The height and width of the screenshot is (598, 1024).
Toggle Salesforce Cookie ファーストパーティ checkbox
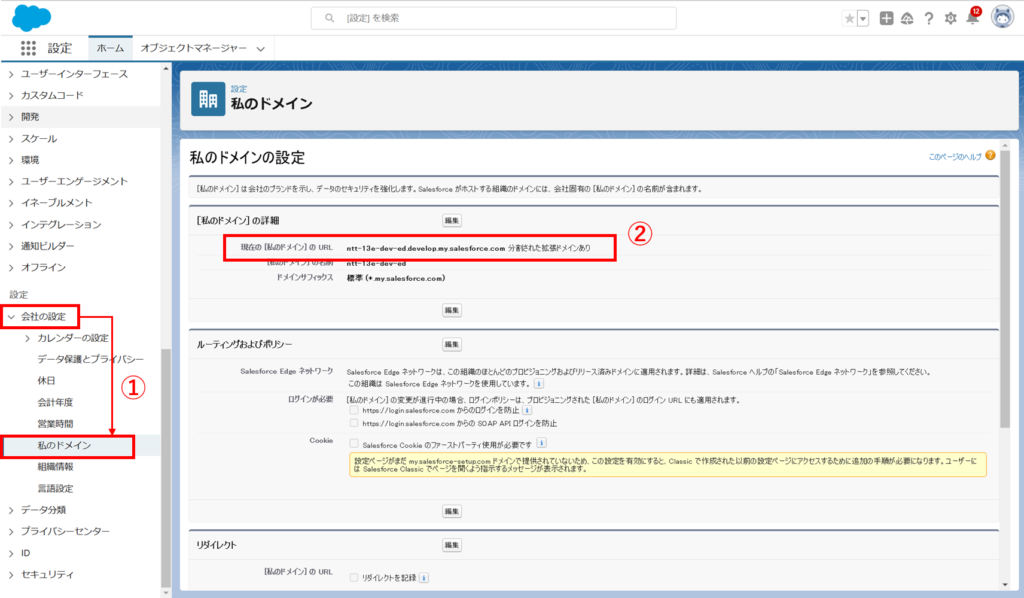point(354,443)
